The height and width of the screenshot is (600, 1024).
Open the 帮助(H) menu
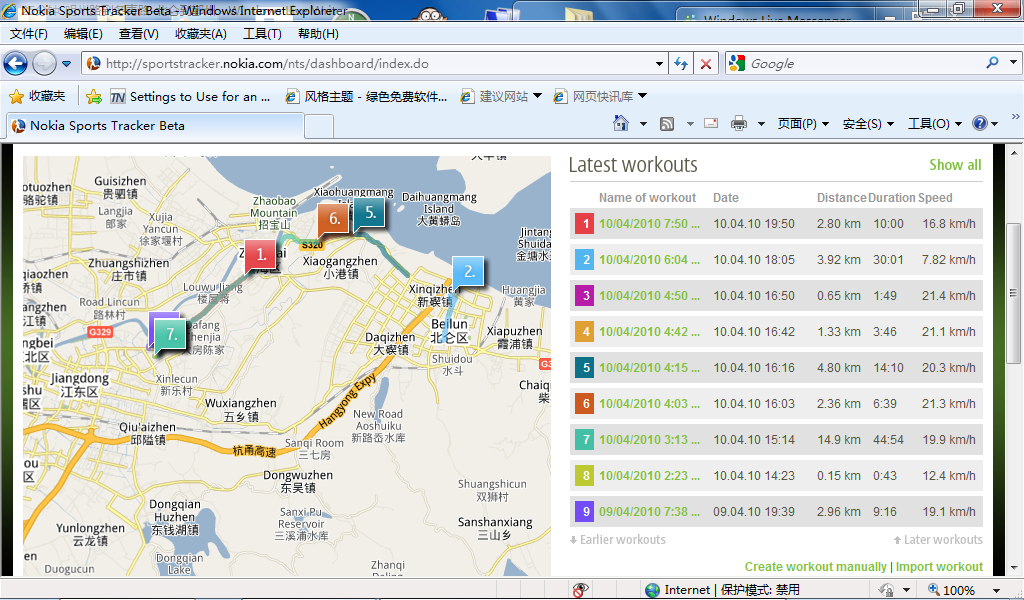point(318,34)
